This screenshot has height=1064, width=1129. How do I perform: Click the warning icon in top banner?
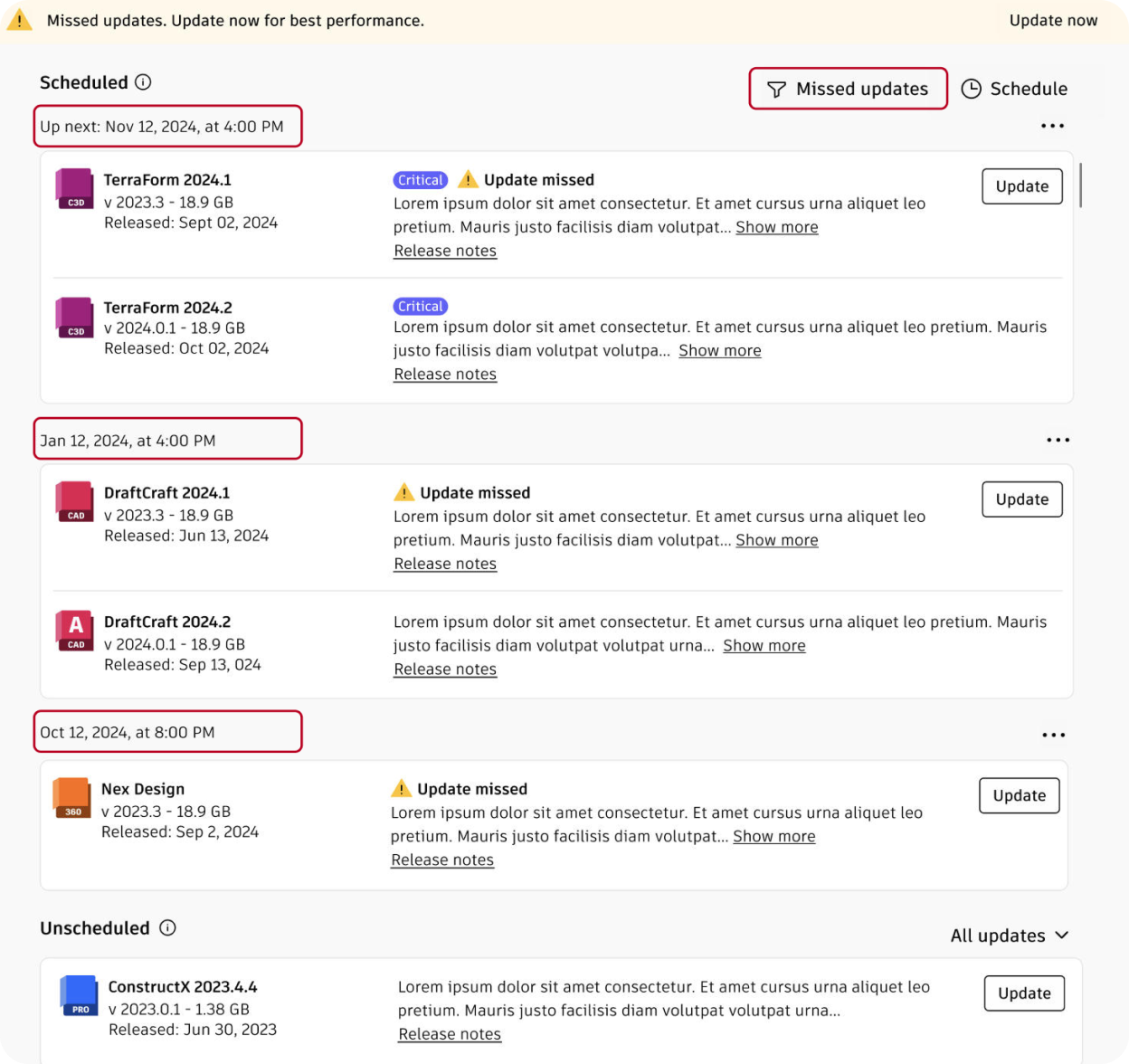[x=19, y=20]
